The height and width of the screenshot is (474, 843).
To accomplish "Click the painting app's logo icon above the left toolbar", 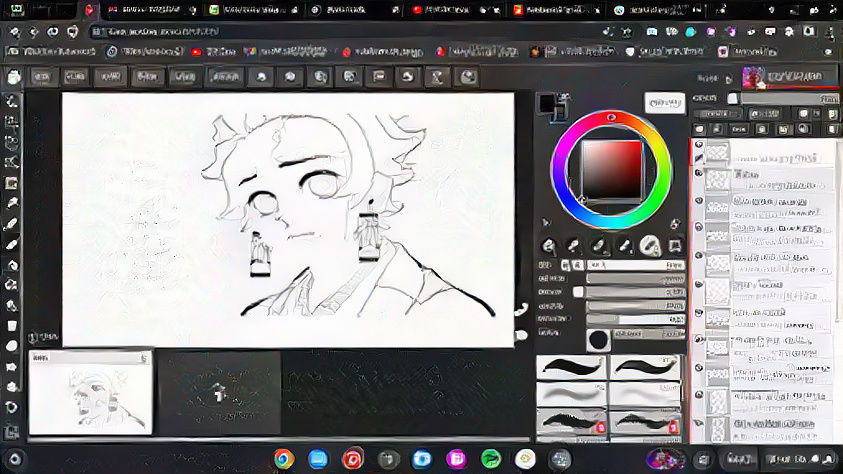I will [13, 77].
